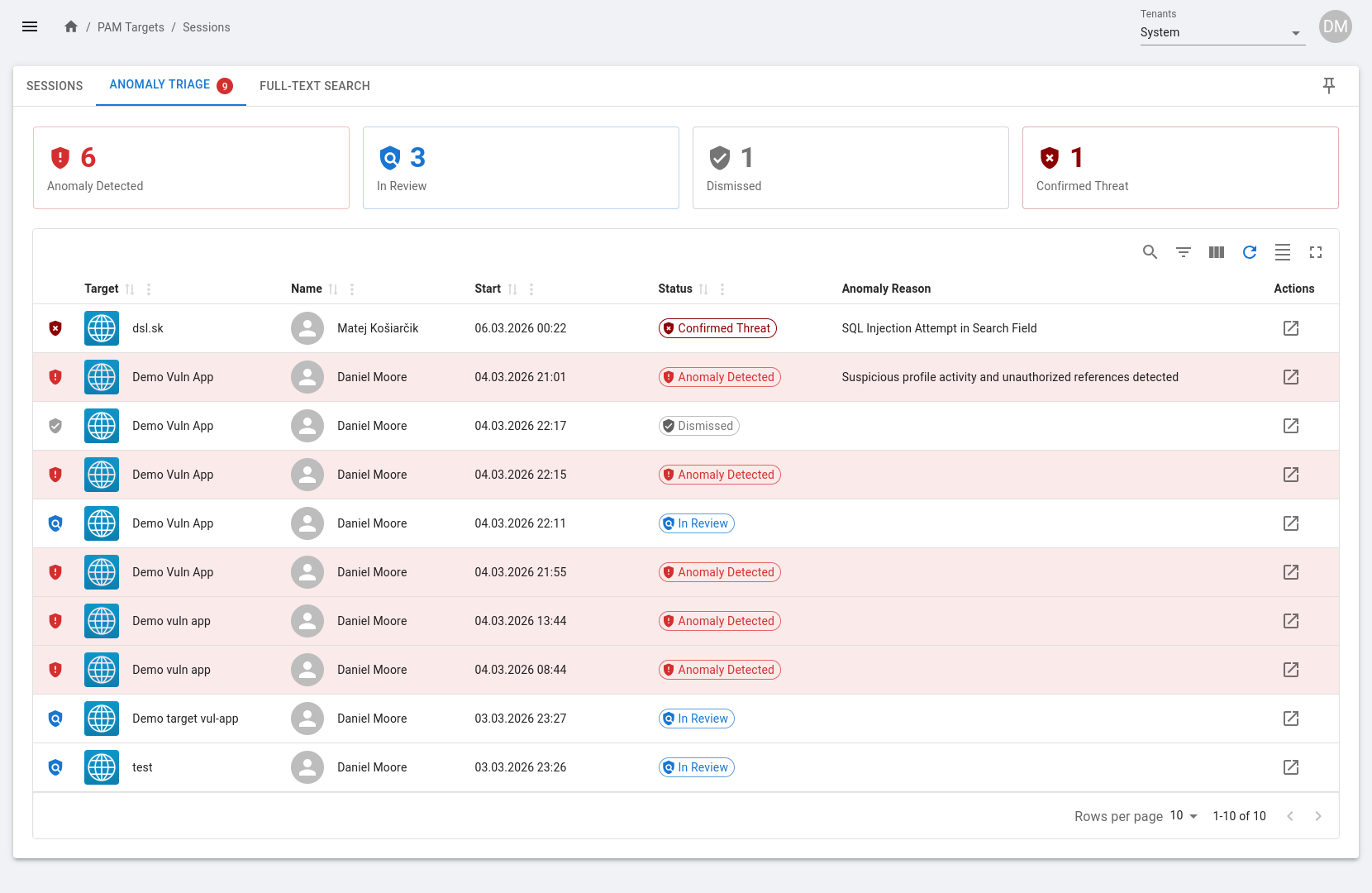The image size is (1372, 893).
Task: Toggle fullscreen table view
Action: [x=1315, y=252]
